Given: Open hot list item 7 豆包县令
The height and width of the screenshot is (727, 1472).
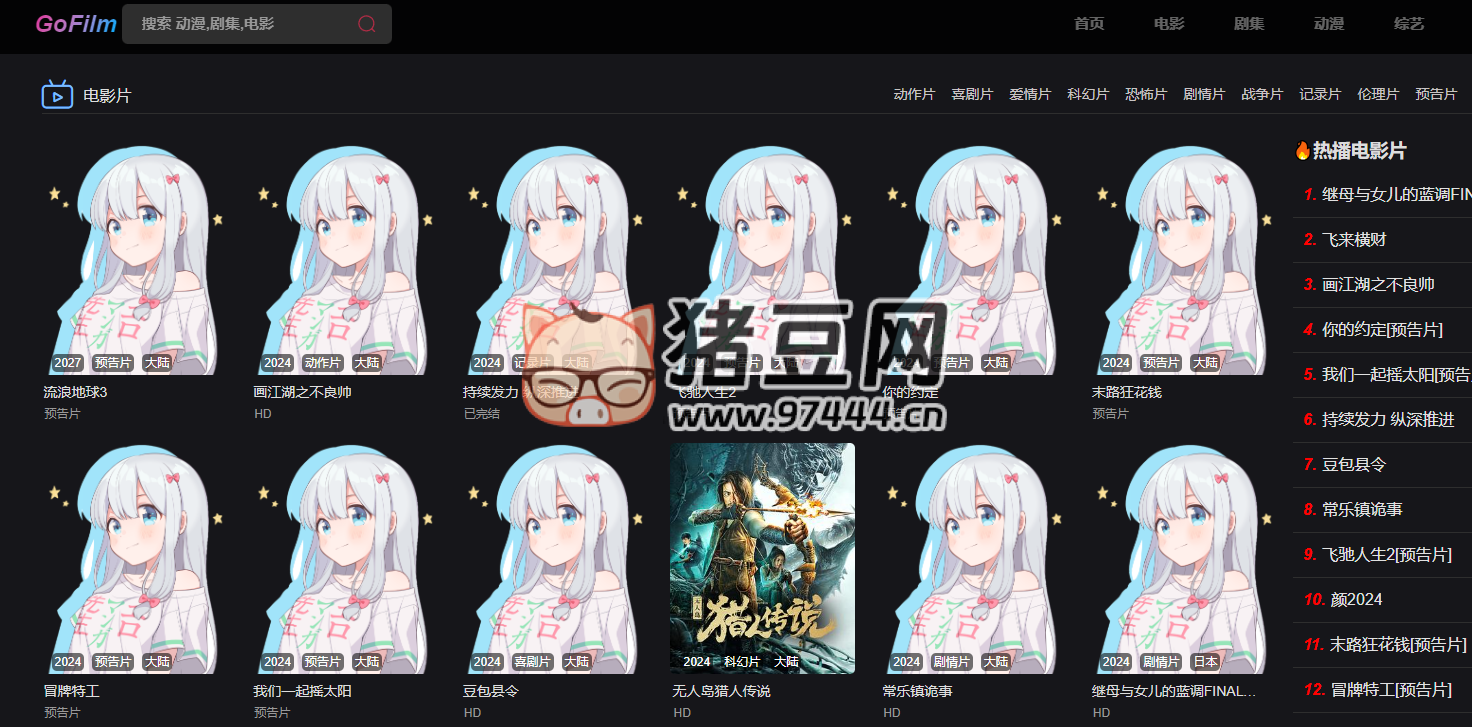Looking at the screenshot, I should tap(1382, 465).
